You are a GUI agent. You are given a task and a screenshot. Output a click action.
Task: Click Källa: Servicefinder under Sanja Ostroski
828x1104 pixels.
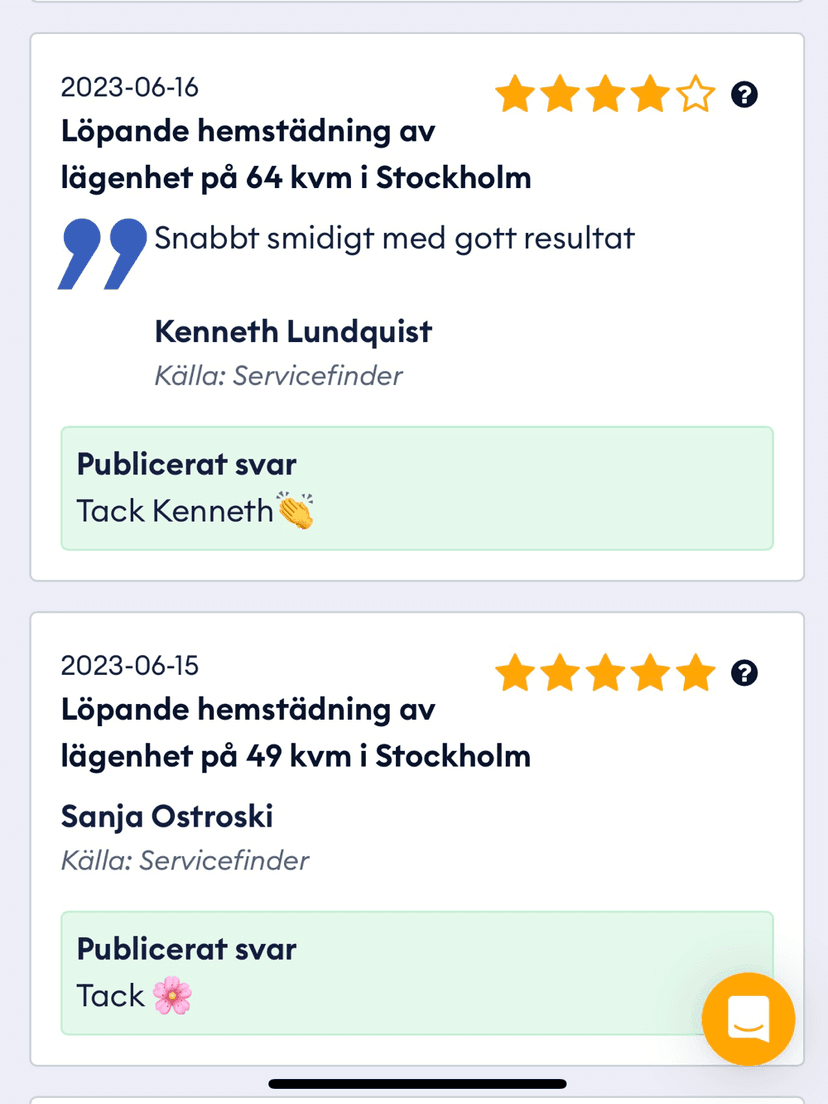pyautogui.click(x=185, y=860)
